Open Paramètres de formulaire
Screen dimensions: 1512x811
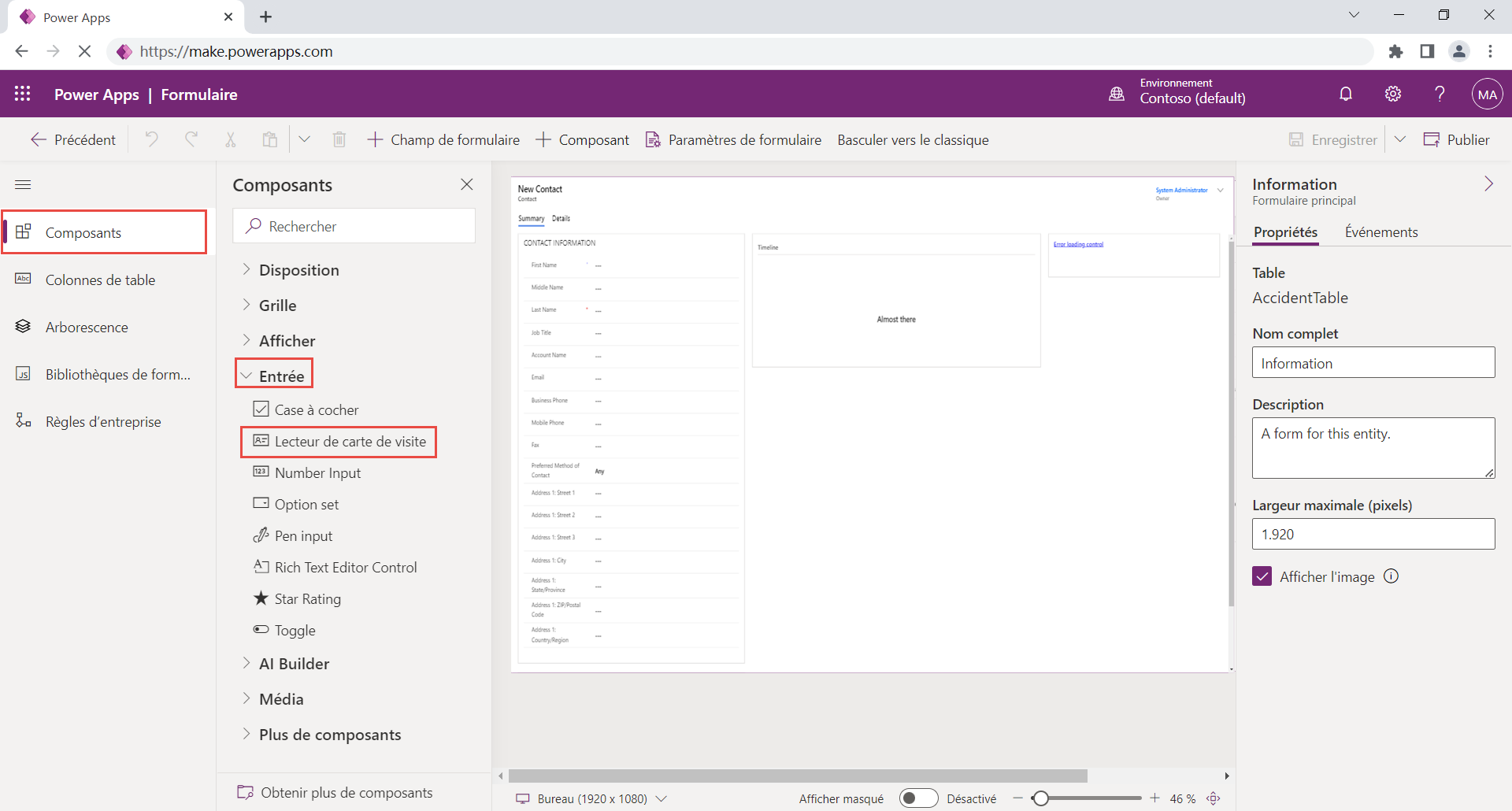733,139
